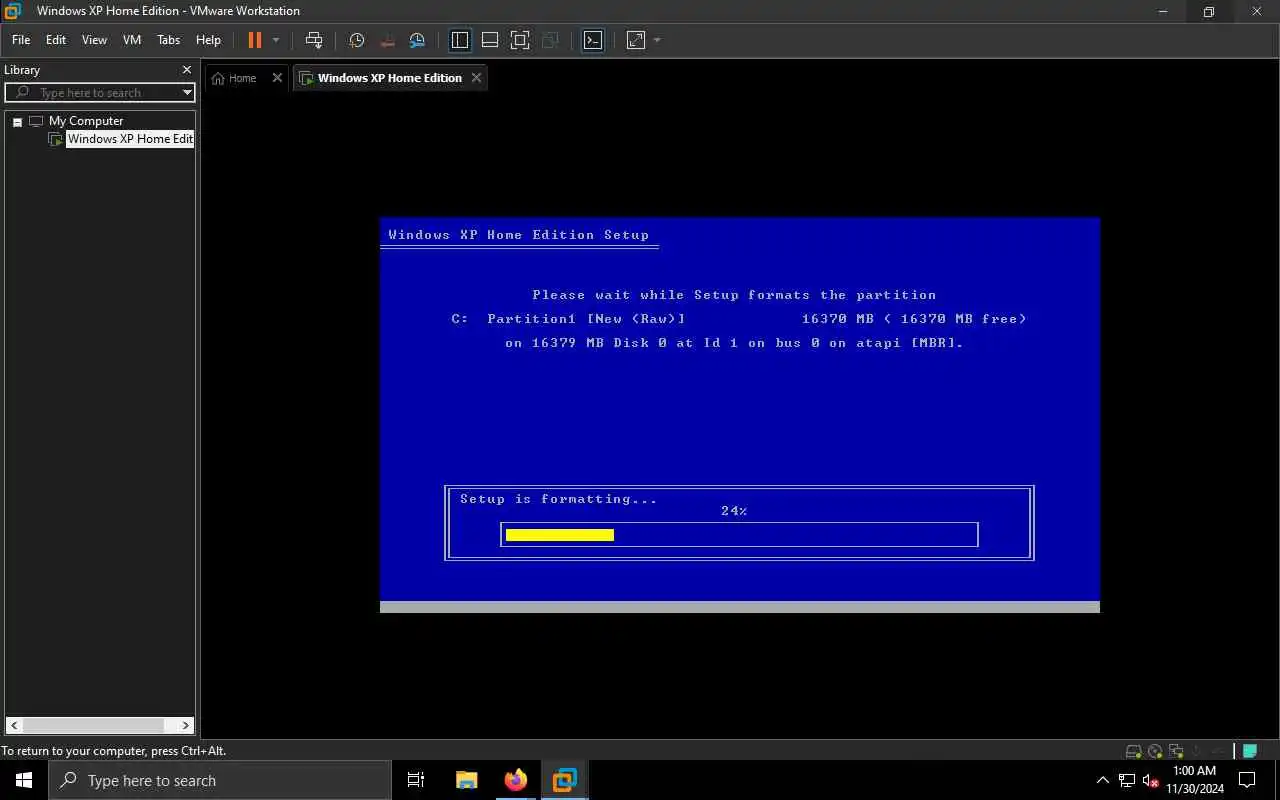Click the CD/DVD device status icon

1155,751
